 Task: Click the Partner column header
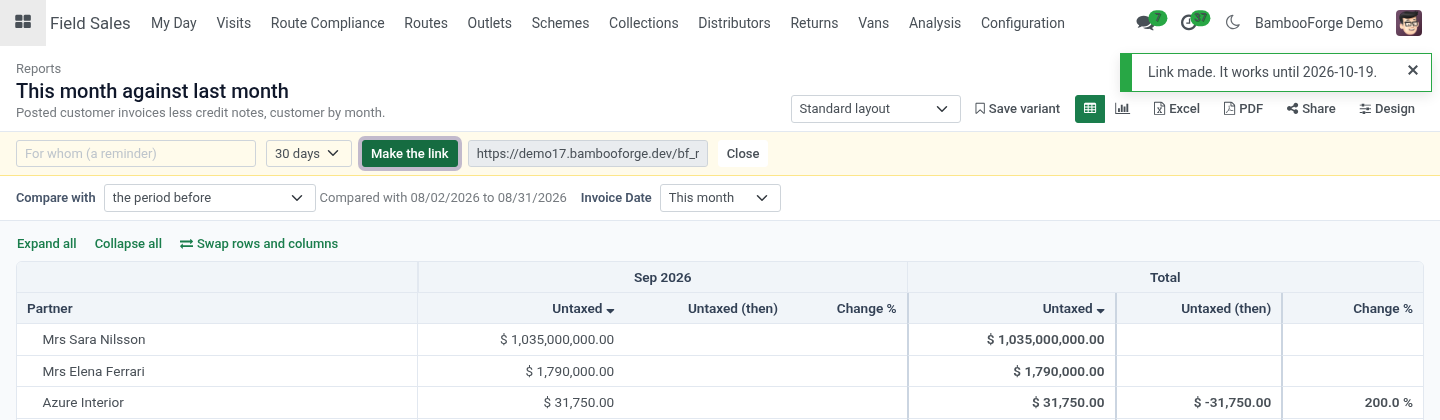217,309
